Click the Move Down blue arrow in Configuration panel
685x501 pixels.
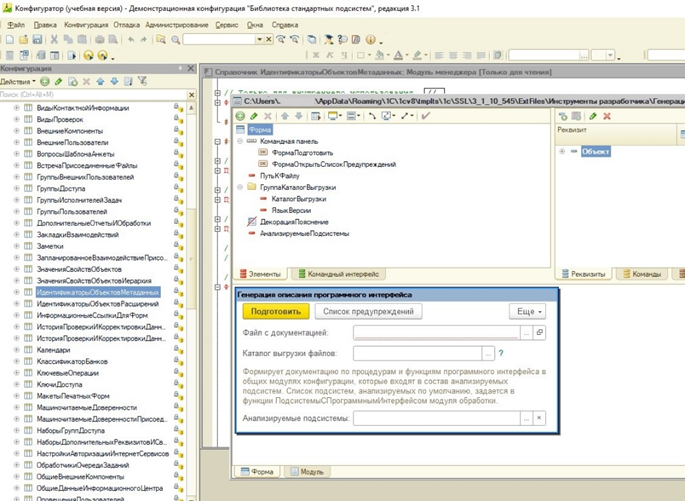click(114, 81)
